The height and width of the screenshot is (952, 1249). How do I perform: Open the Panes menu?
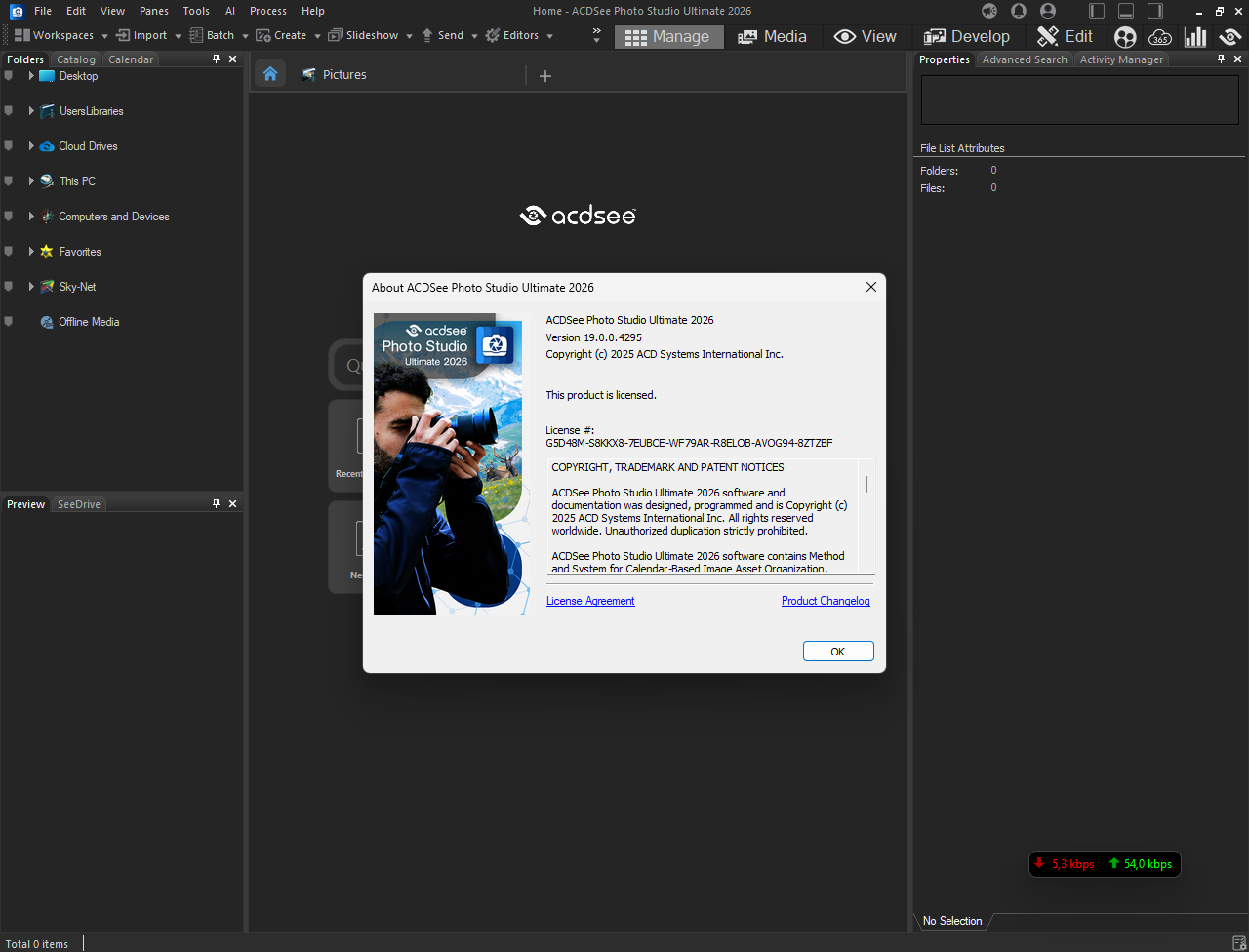(153, 11)
